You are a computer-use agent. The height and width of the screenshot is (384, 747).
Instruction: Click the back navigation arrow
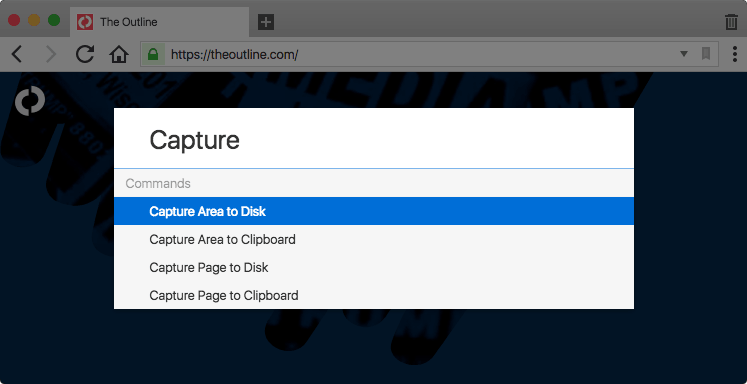pyautogui.click(x=17, y=54)
